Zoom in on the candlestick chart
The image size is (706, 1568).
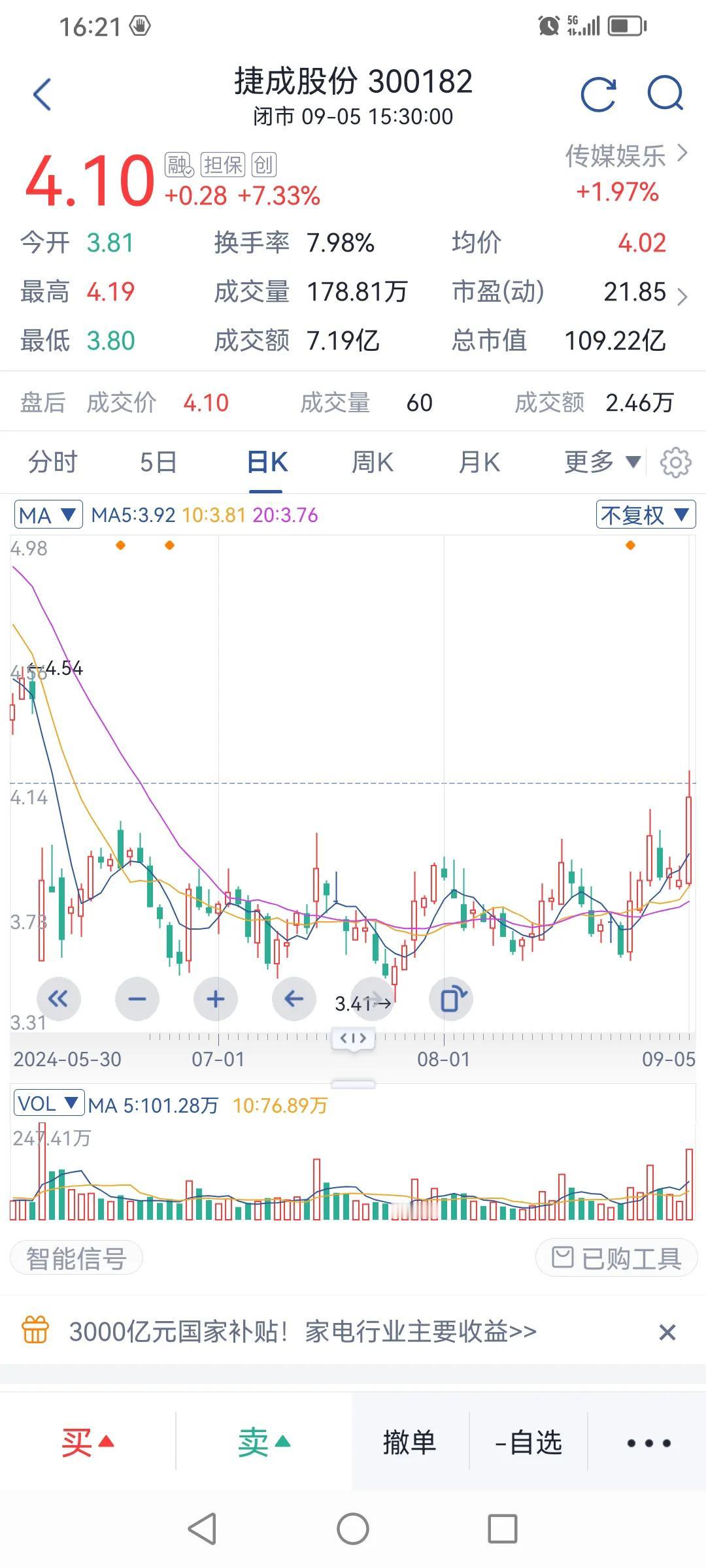coord(216,998)
